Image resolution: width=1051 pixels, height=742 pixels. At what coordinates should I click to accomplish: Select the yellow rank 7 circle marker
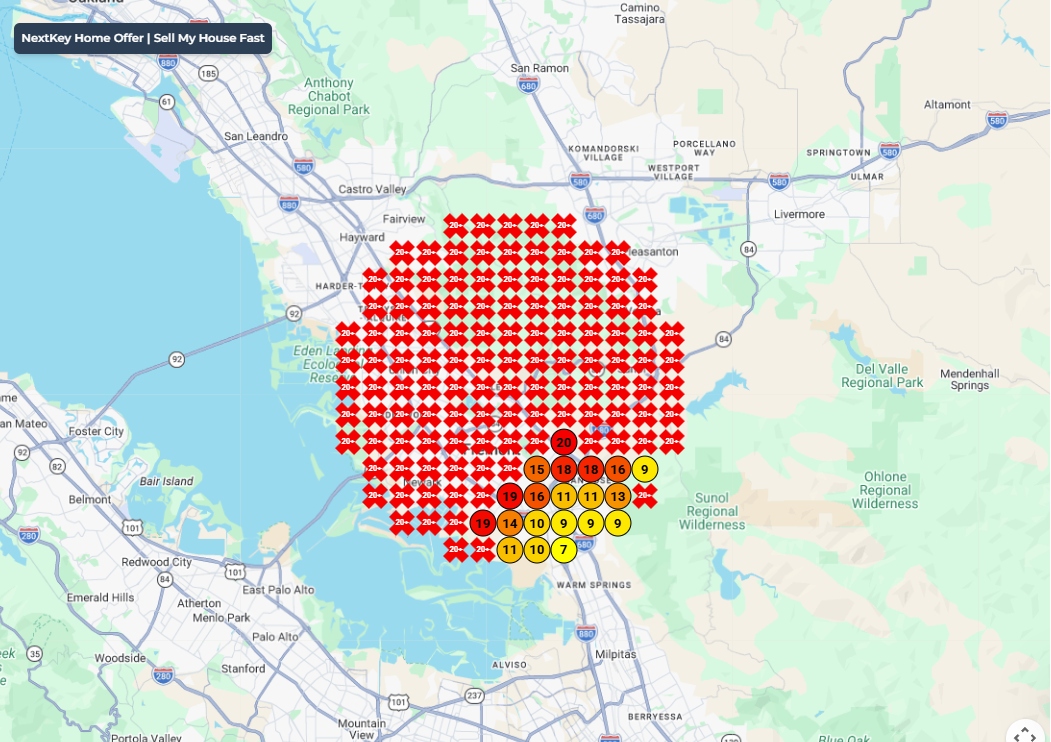click(x=564, y=550)
